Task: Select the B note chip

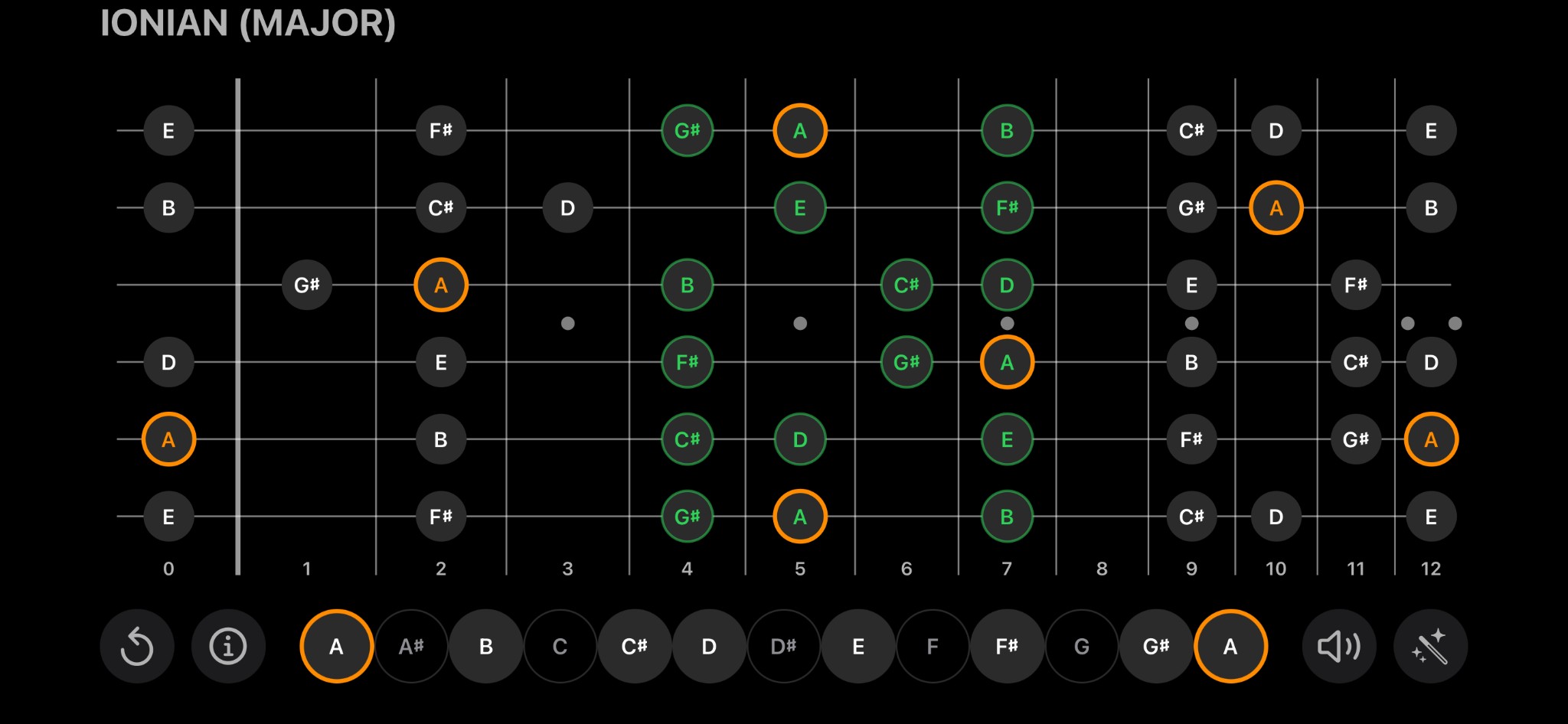Action: [485, 645]
